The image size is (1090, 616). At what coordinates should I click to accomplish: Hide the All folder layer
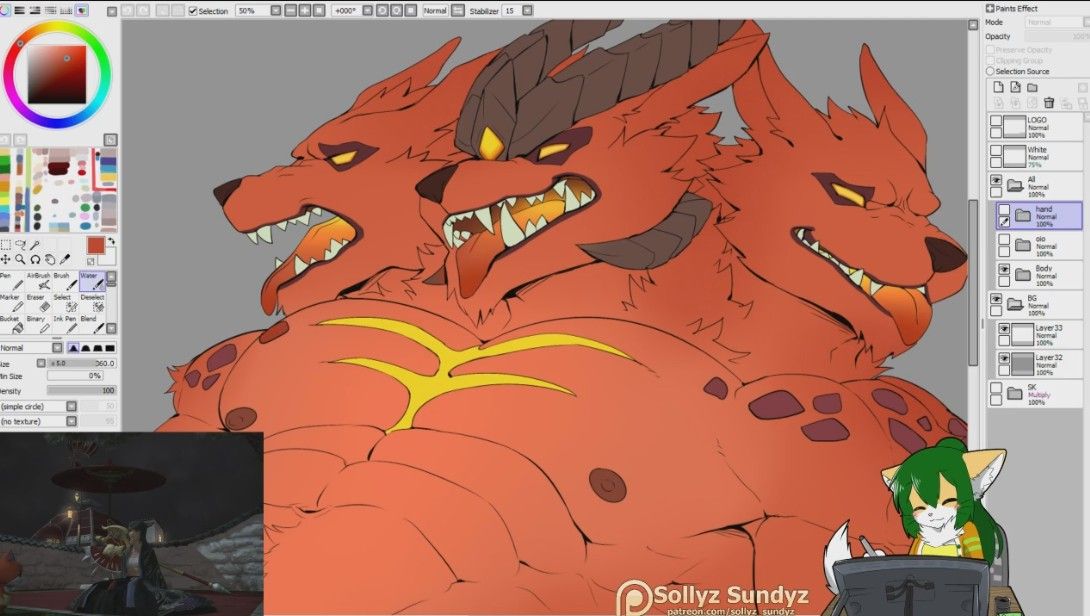tap(996, 180)
